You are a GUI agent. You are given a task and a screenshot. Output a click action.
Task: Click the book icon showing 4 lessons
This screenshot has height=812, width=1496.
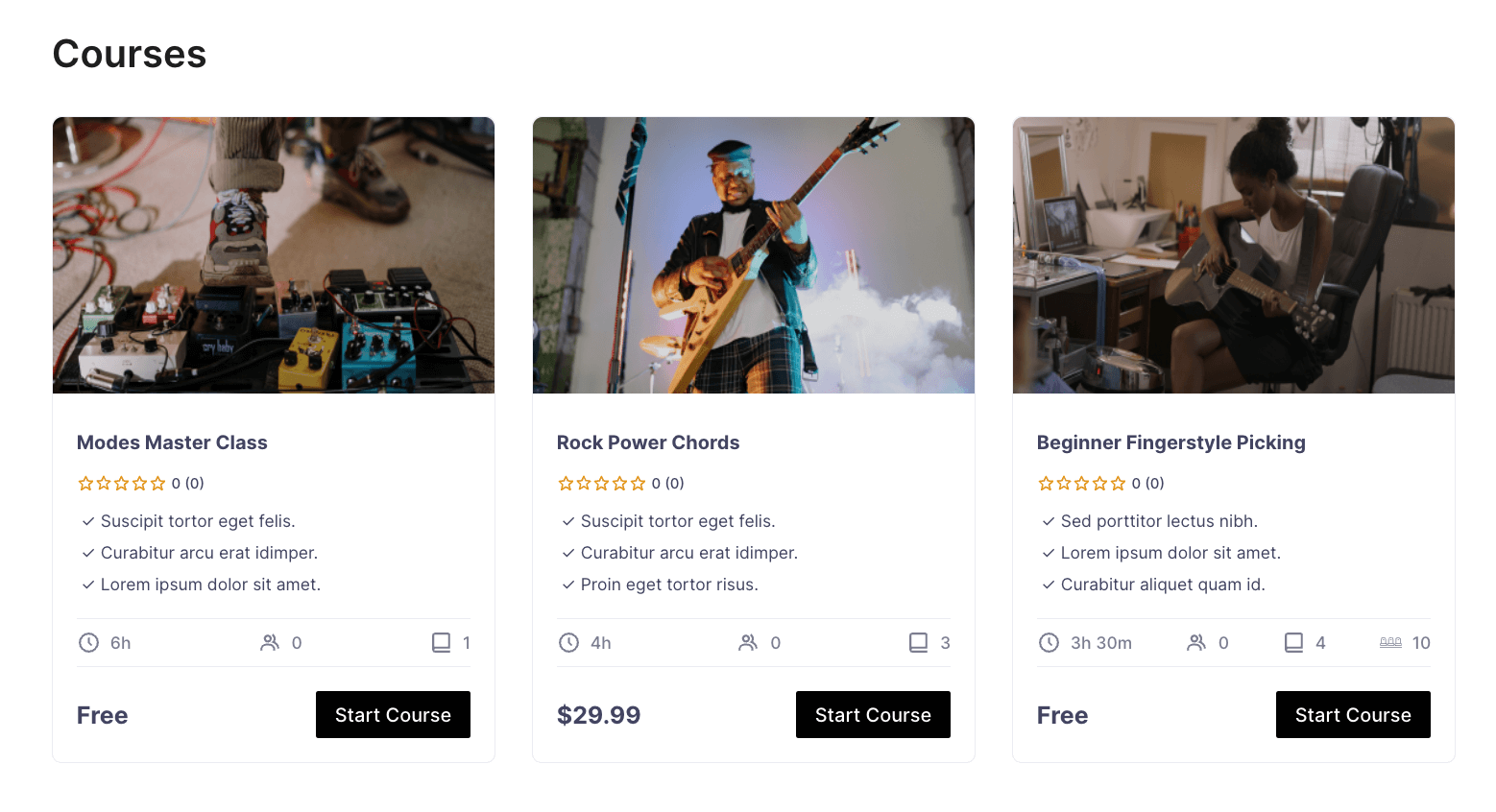1292,642
